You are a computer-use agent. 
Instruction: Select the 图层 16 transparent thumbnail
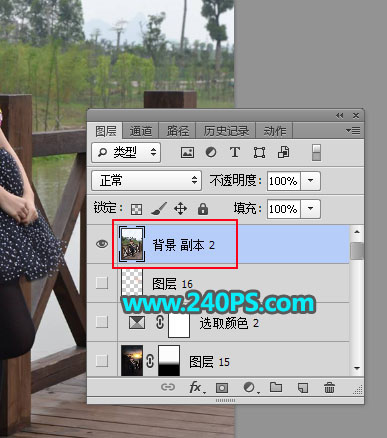(132, 283)
